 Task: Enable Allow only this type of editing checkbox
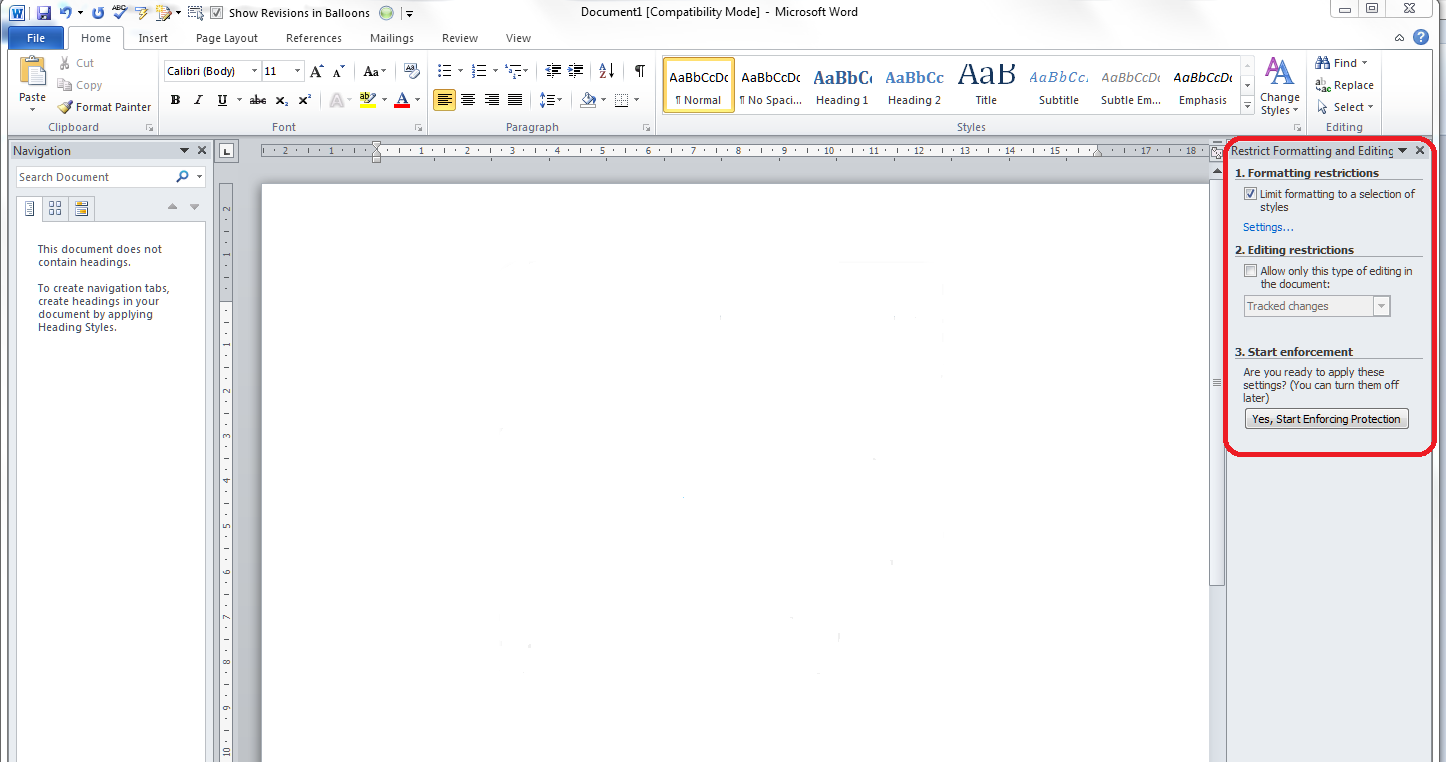point(1250,271)
